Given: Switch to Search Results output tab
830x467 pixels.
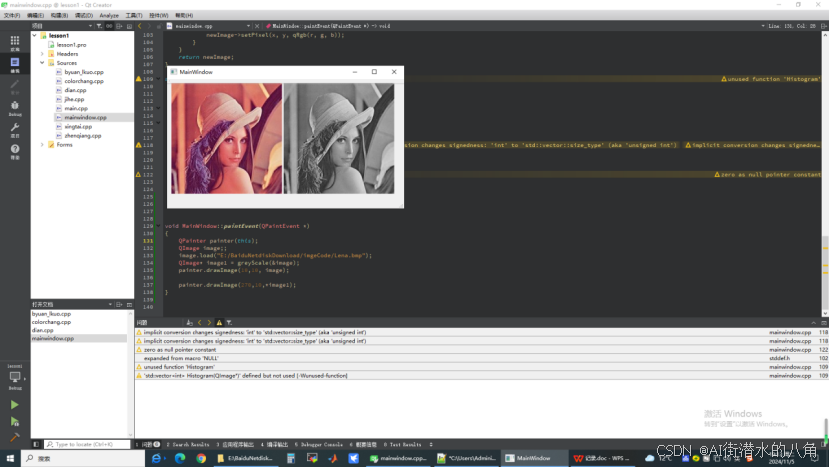Looking at the screenshot, I should [188, 444].
